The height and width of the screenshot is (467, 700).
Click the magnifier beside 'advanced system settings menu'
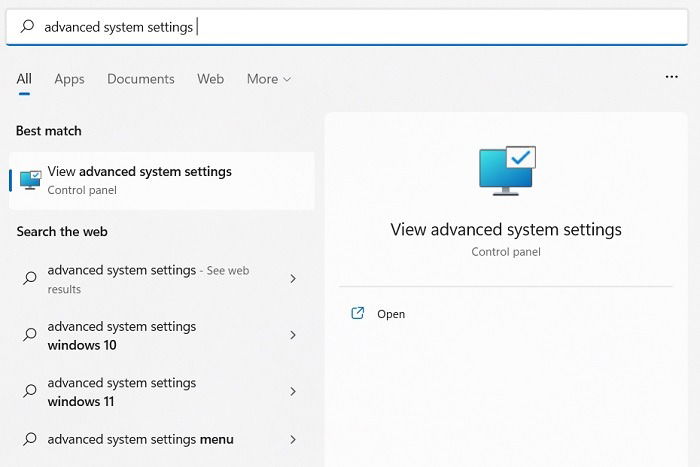pyautogui.click(x=30, y=439)
